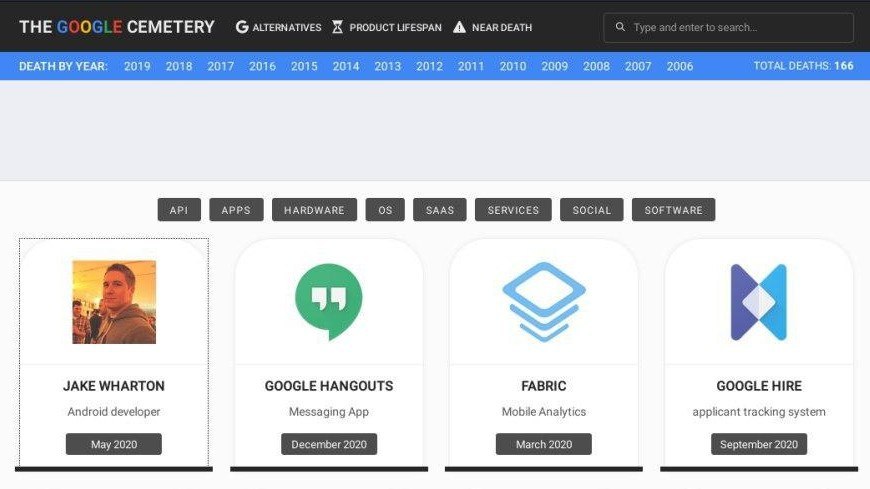Filter by the SERVICES category
The image size is (870, 489).
tap(513, 210)
